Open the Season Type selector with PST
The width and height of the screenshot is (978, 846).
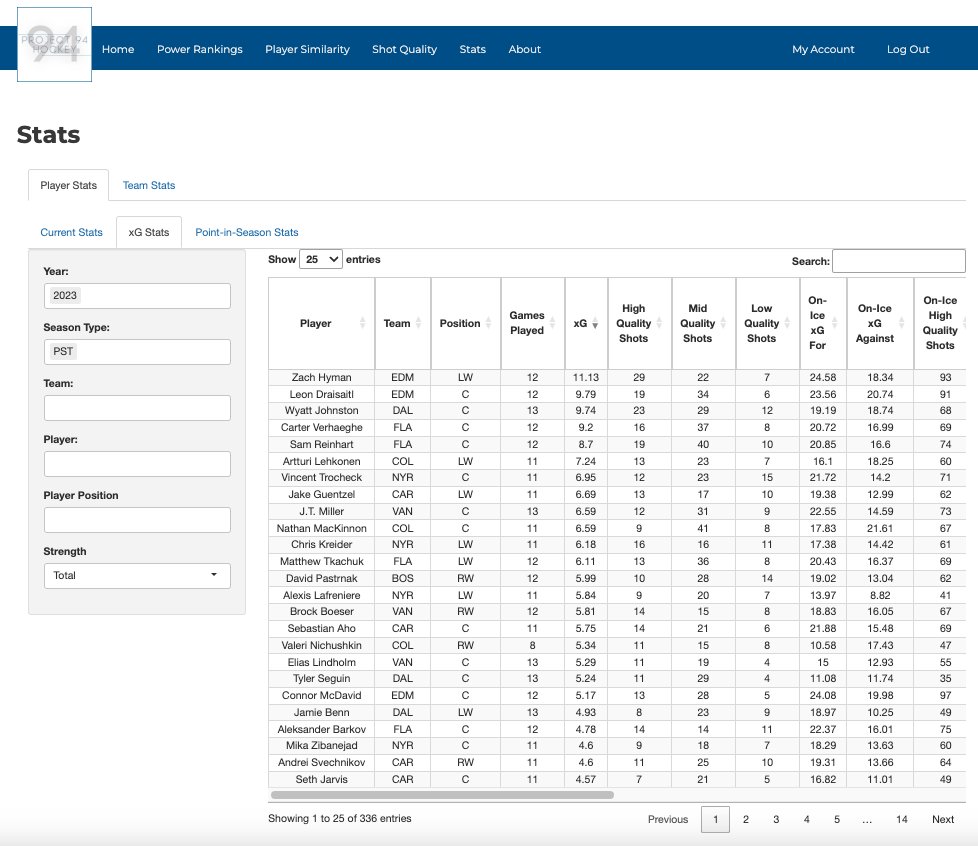tap(137, 352)
